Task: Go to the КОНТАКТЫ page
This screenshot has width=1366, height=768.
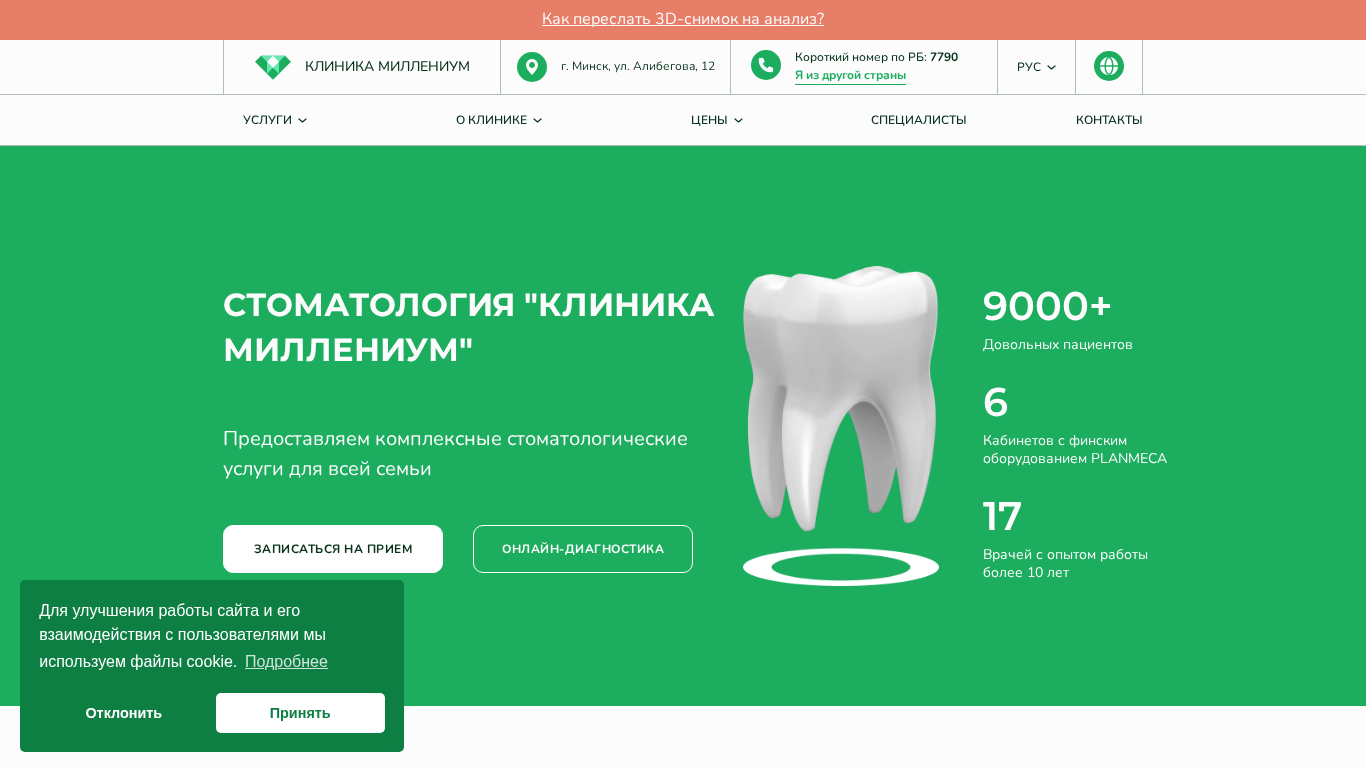Action: [1109, 120]
